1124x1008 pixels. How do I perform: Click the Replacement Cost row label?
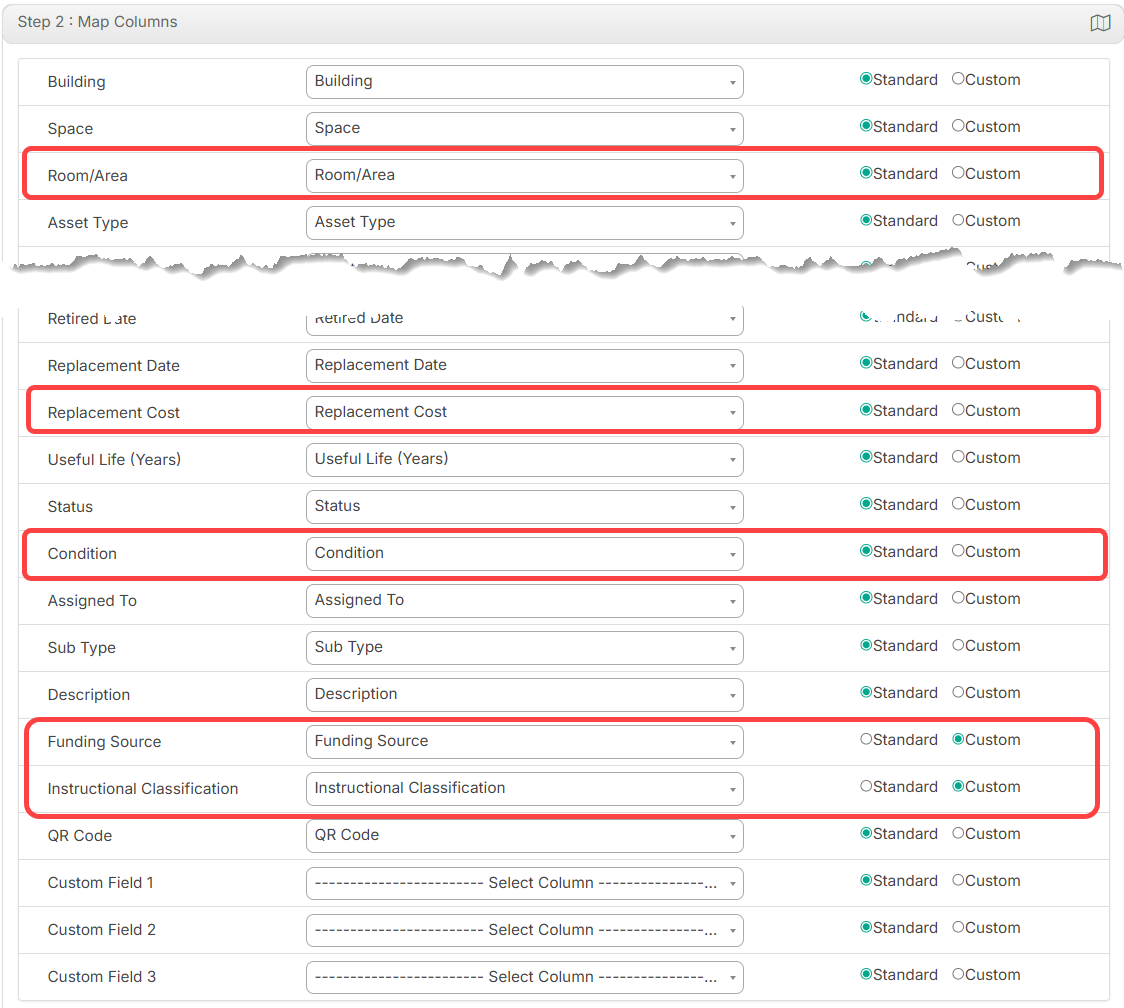pyautogui.click(x=113, y=413)
